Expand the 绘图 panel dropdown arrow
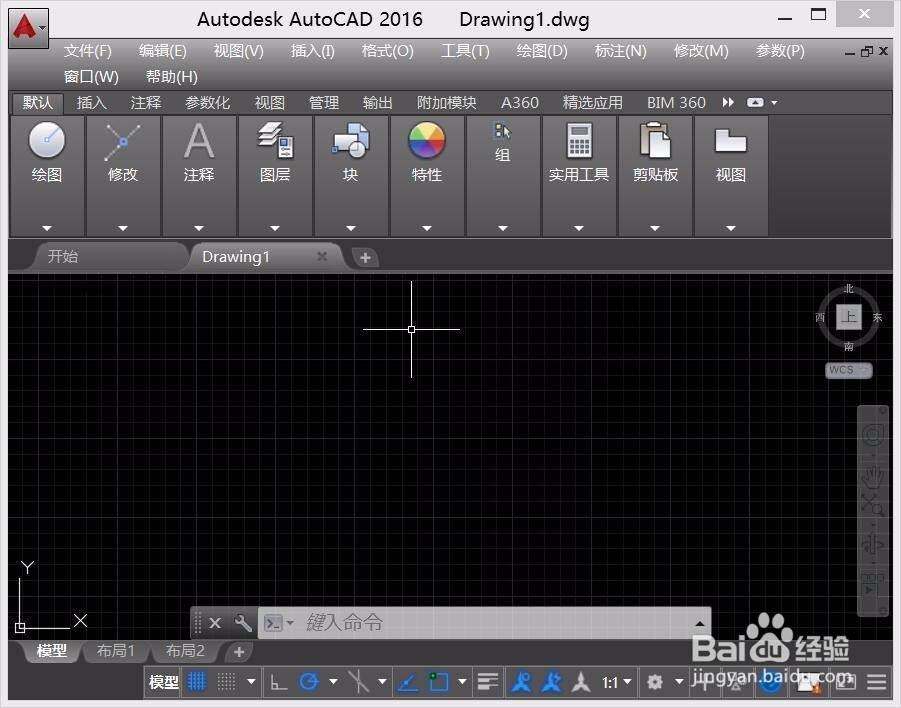901x708 pixels. 47,228
